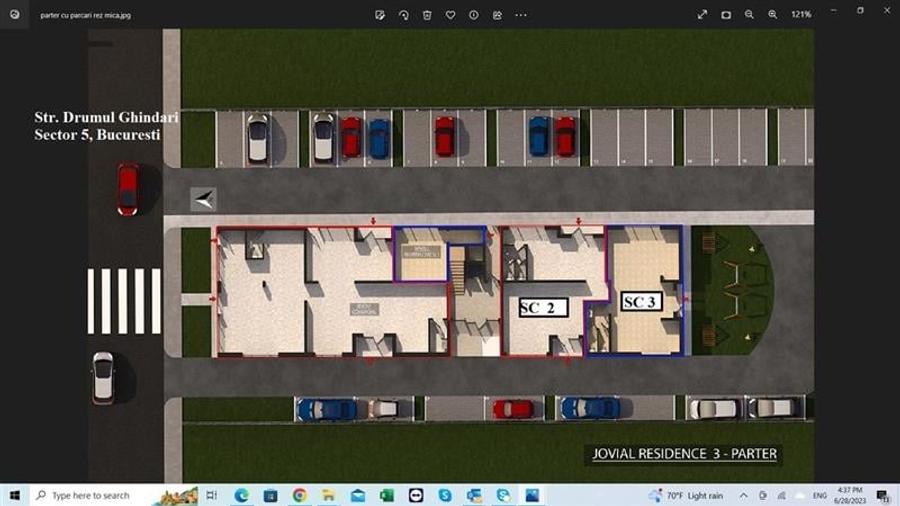This screenshot has height=506, width=900.
Task: Minimize the Photos window
Action: (833, 10)
